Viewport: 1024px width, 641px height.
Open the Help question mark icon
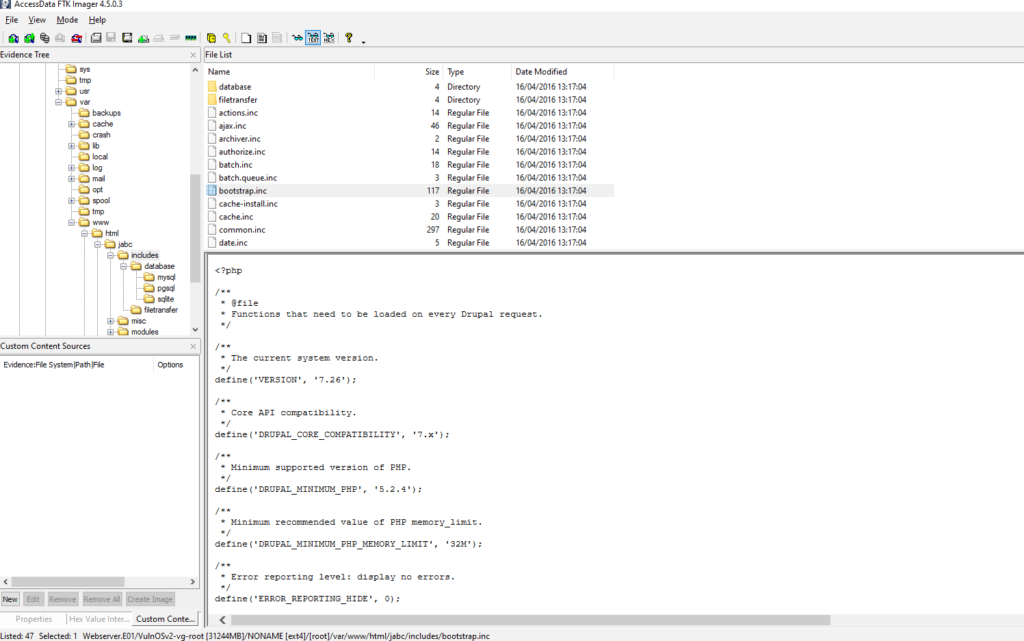[x=348, y=37]
